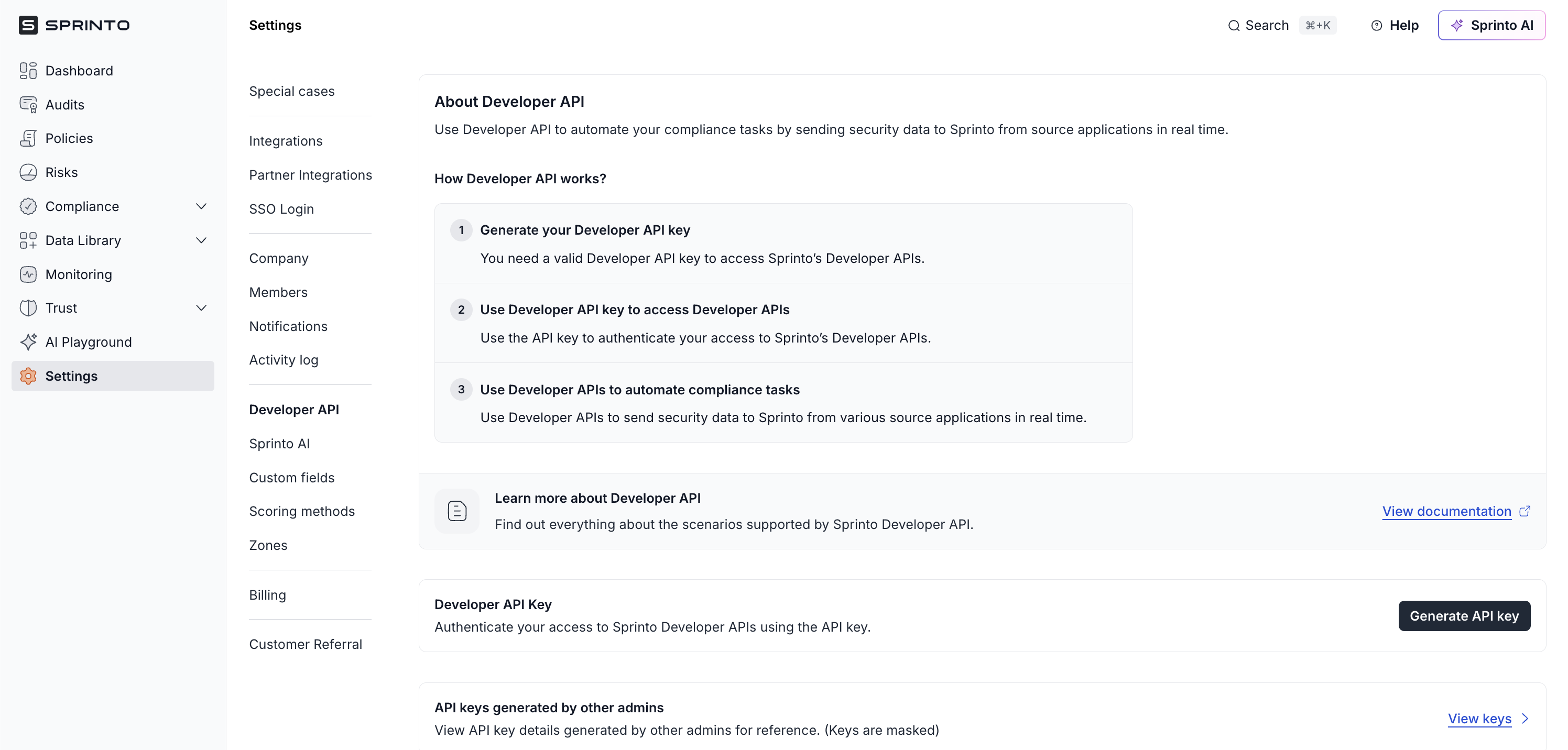
Task: Click the Help question mark icon
Action: (x=1376, y=26)
